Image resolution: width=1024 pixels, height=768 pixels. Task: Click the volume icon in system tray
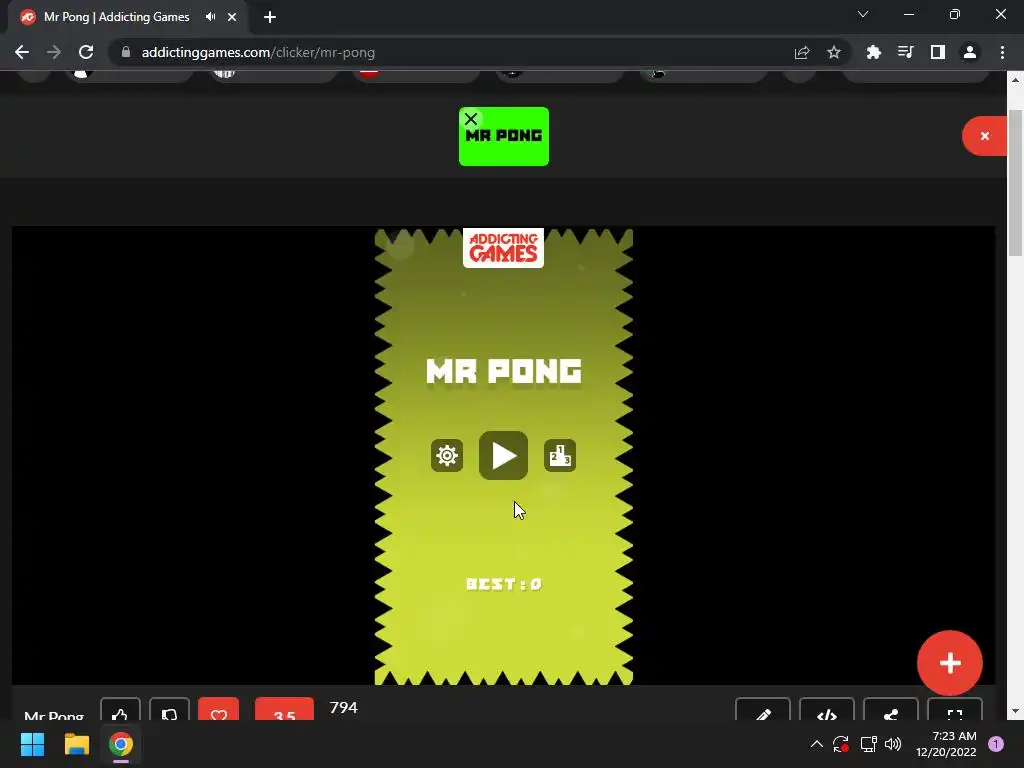click(893, 744)
